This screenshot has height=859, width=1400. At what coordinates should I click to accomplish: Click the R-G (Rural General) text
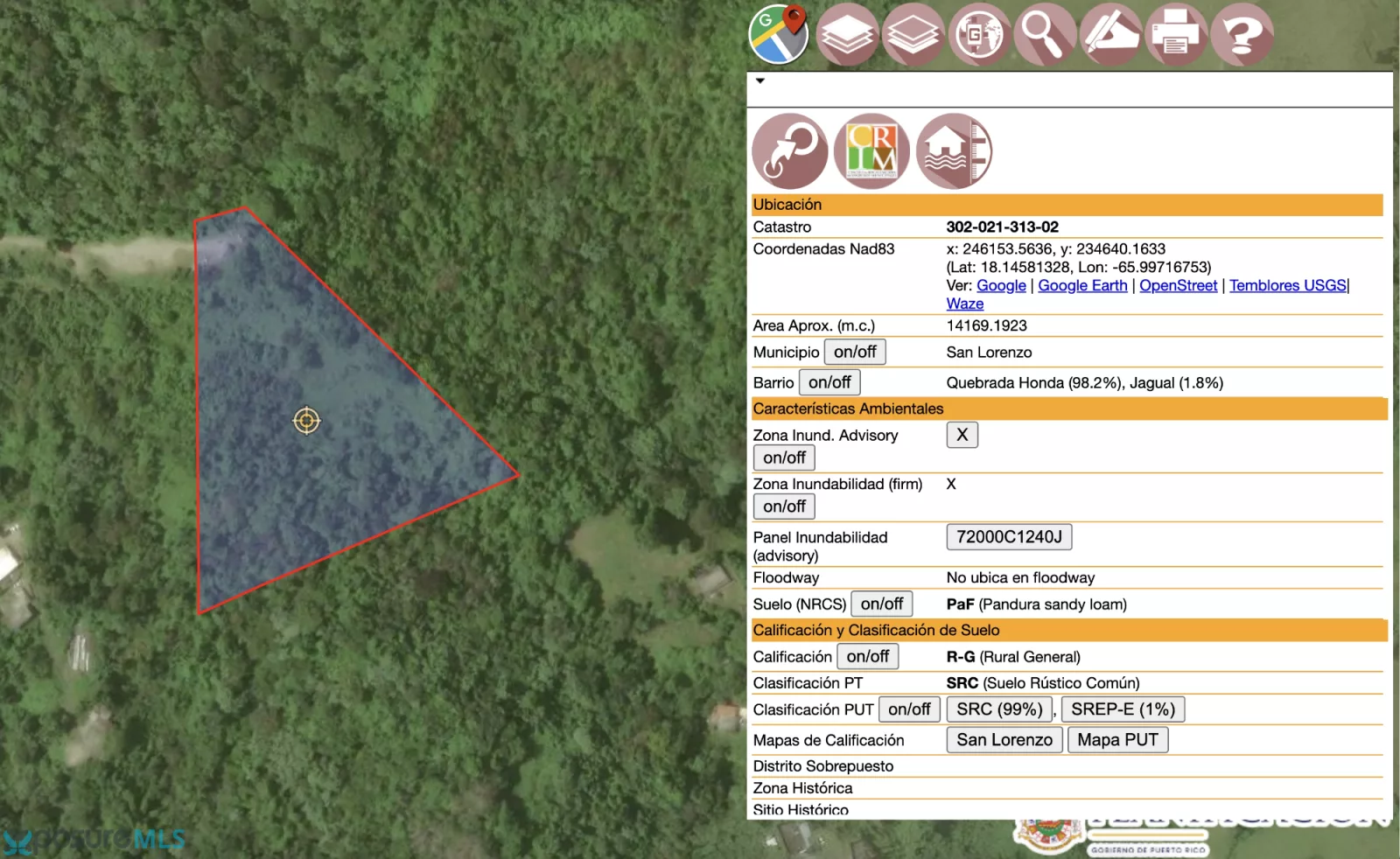coord(1013,657)
